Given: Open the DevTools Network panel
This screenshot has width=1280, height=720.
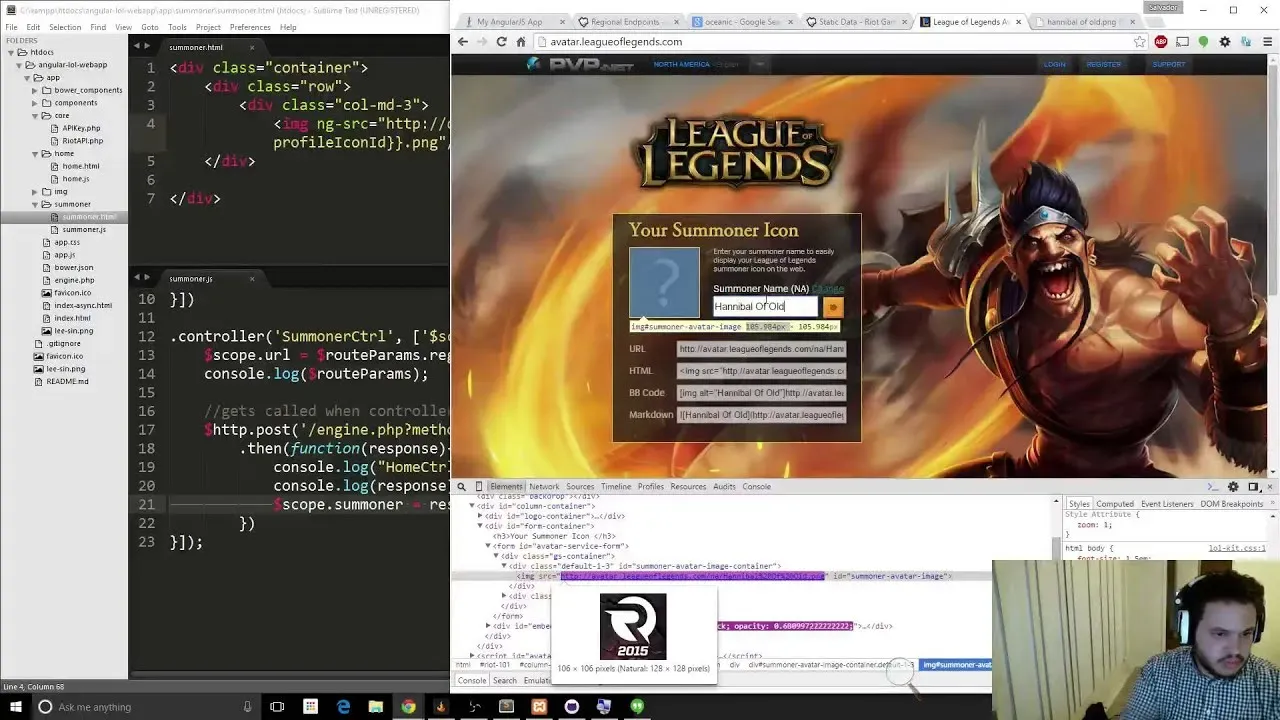Looking at the screenshot, I should [x=544, y=487].
